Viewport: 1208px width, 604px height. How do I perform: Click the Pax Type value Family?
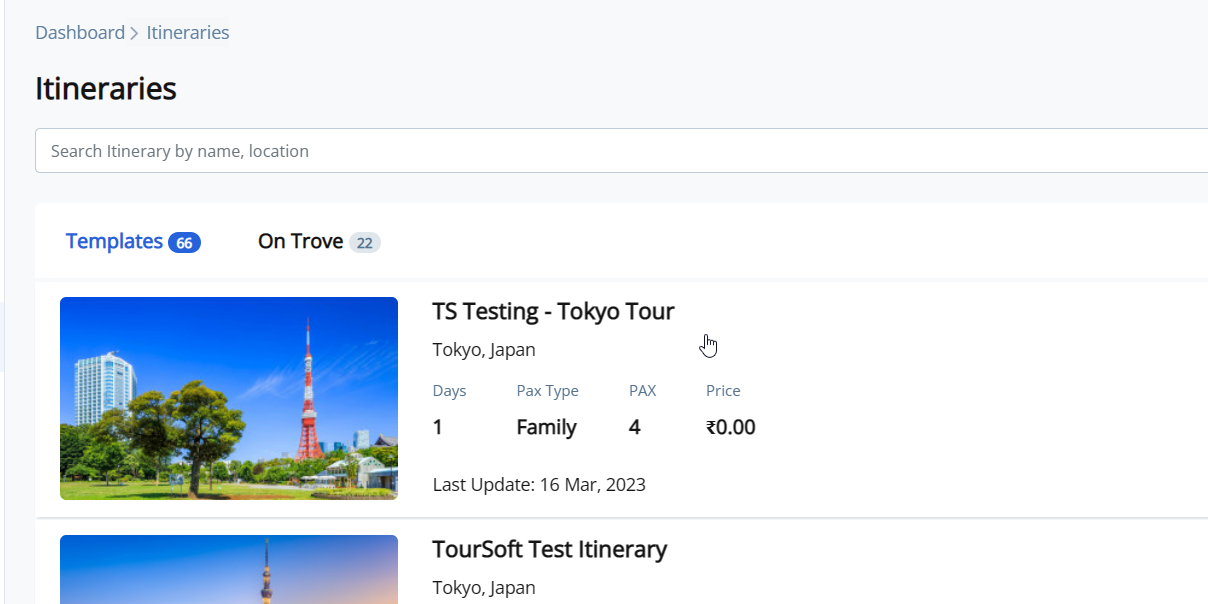pyautogui.click(x=546, y=428)
